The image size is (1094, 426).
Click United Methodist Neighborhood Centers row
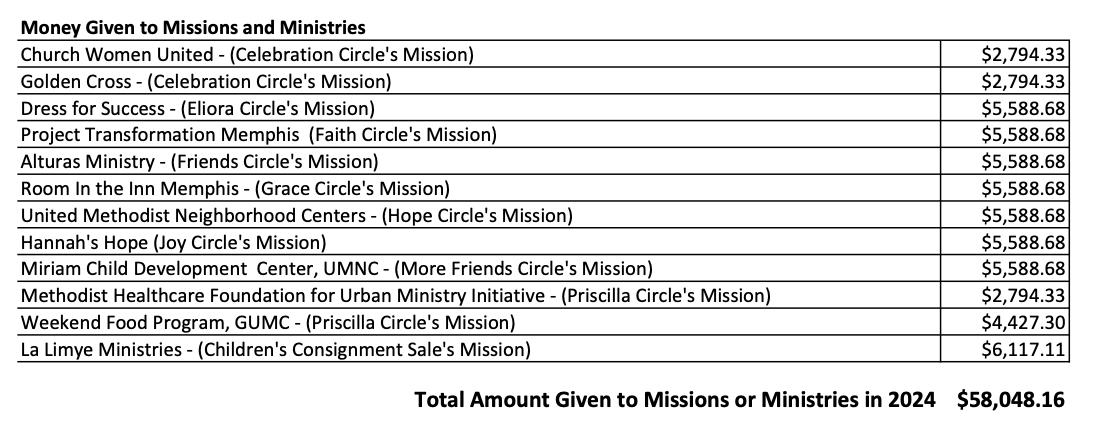(x=296, y=215)
